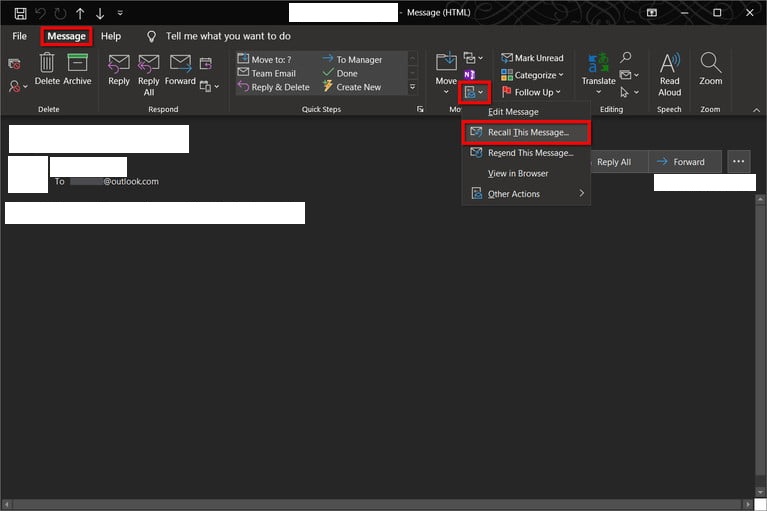
Task: Select the To Manager quick step
Action: pyautogui.click(x=352, y=59)
